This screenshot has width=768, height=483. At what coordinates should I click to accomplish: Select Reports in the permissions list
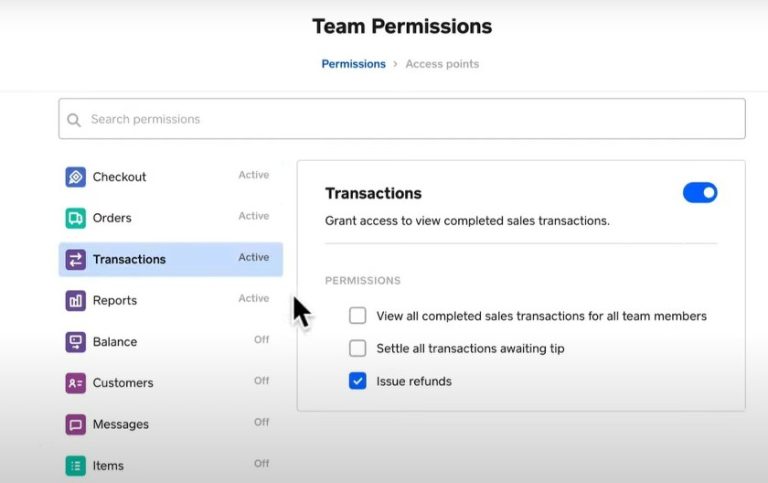(x=115, y=301)
